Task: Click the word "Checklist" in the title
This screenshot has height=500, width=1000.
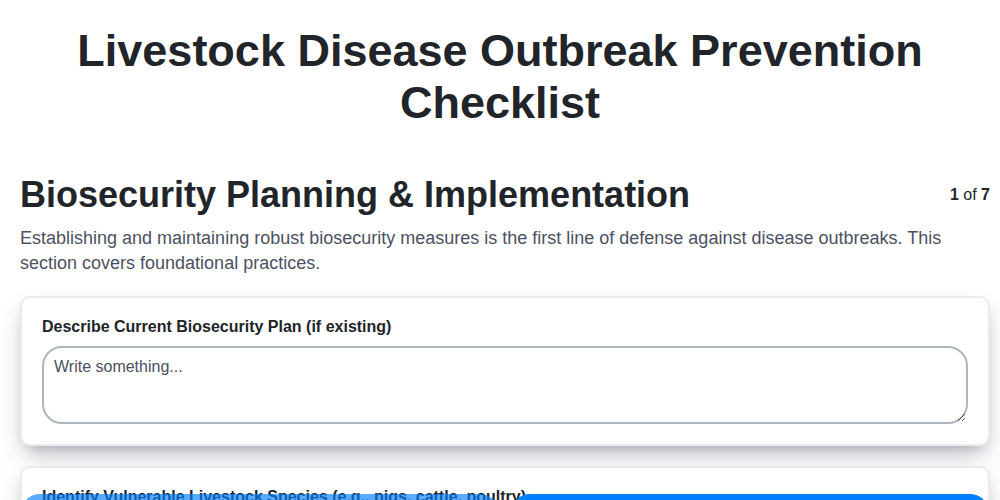Action: [500, 103]
